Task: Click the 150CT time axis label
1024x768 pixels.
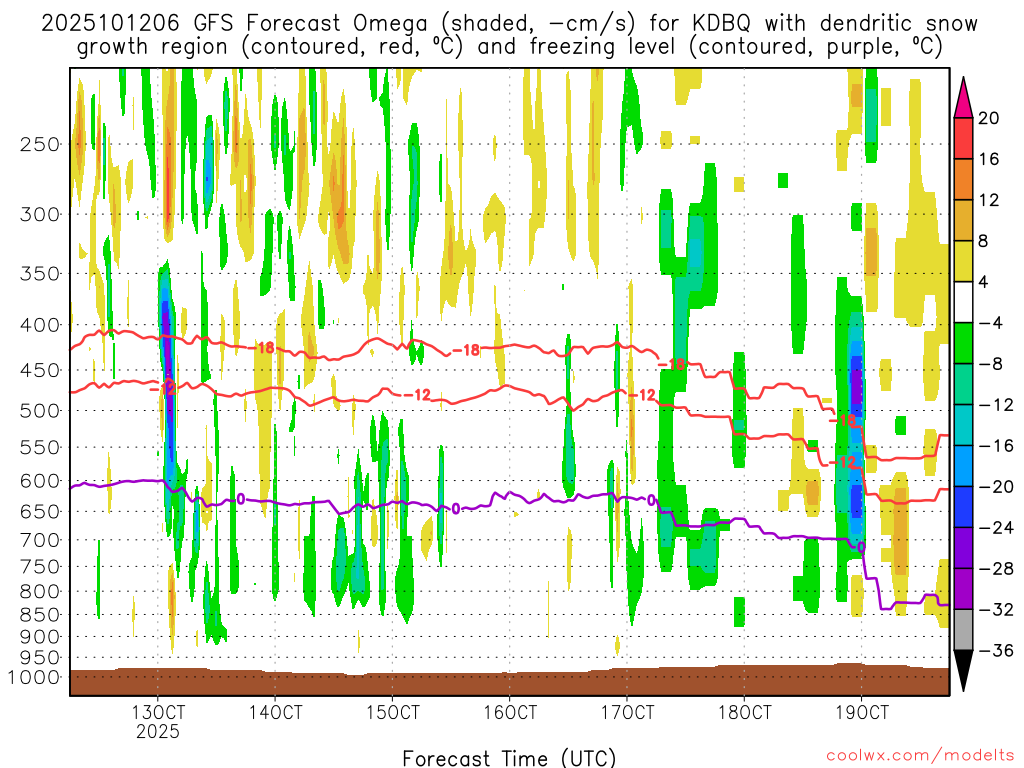Action: pyautogui.click(x=392, y=712)
